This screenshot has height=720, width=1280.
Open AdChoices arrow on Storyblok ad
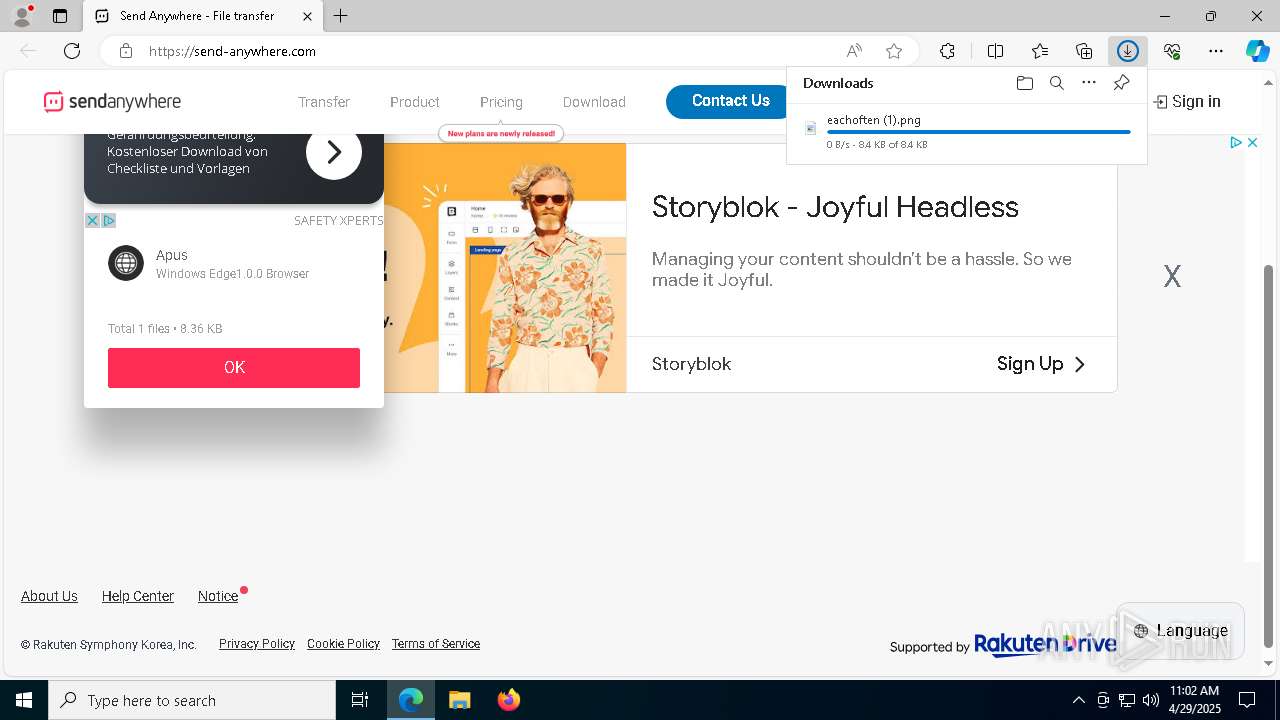tap(1236, 143)
